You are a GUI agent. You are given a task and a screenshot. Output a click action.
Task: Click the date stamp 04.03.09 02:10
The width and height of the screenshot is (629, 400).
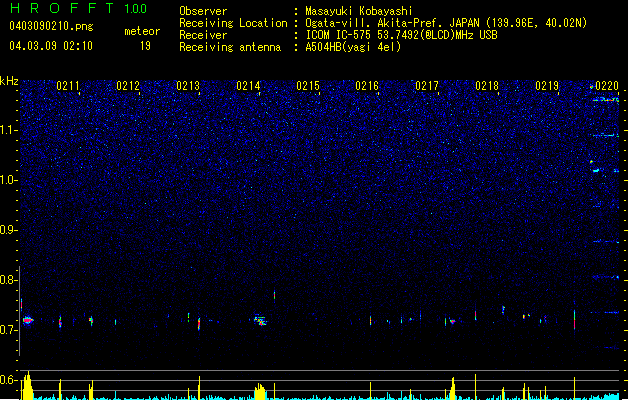[x=51, y=46]
